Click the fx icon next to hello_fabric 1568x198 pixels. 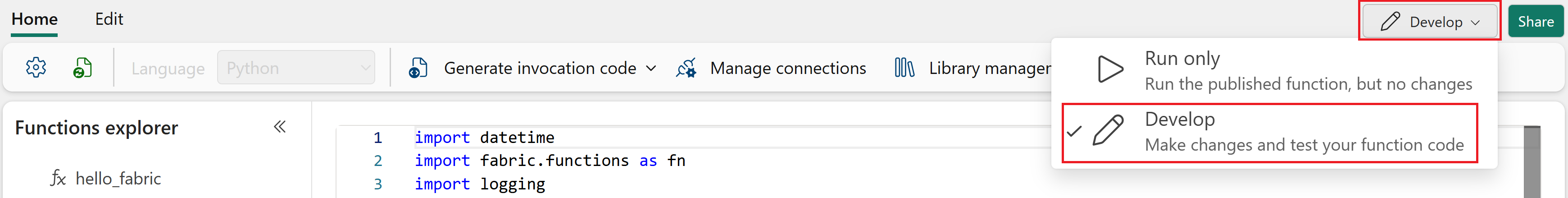(58, 179)
